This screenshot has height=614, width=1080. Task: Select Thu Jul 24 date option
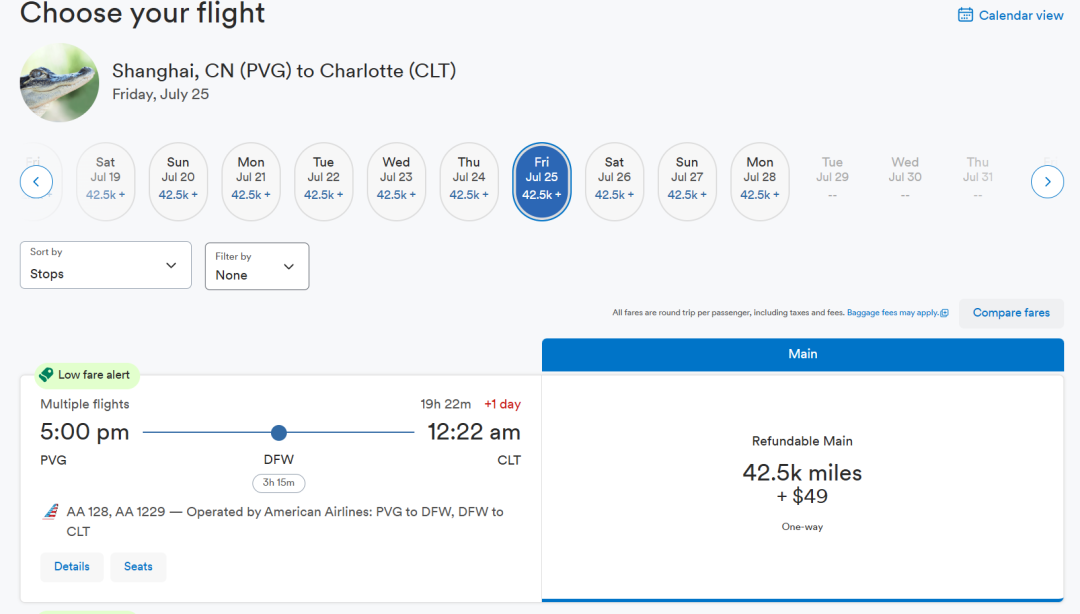point(469,181)
